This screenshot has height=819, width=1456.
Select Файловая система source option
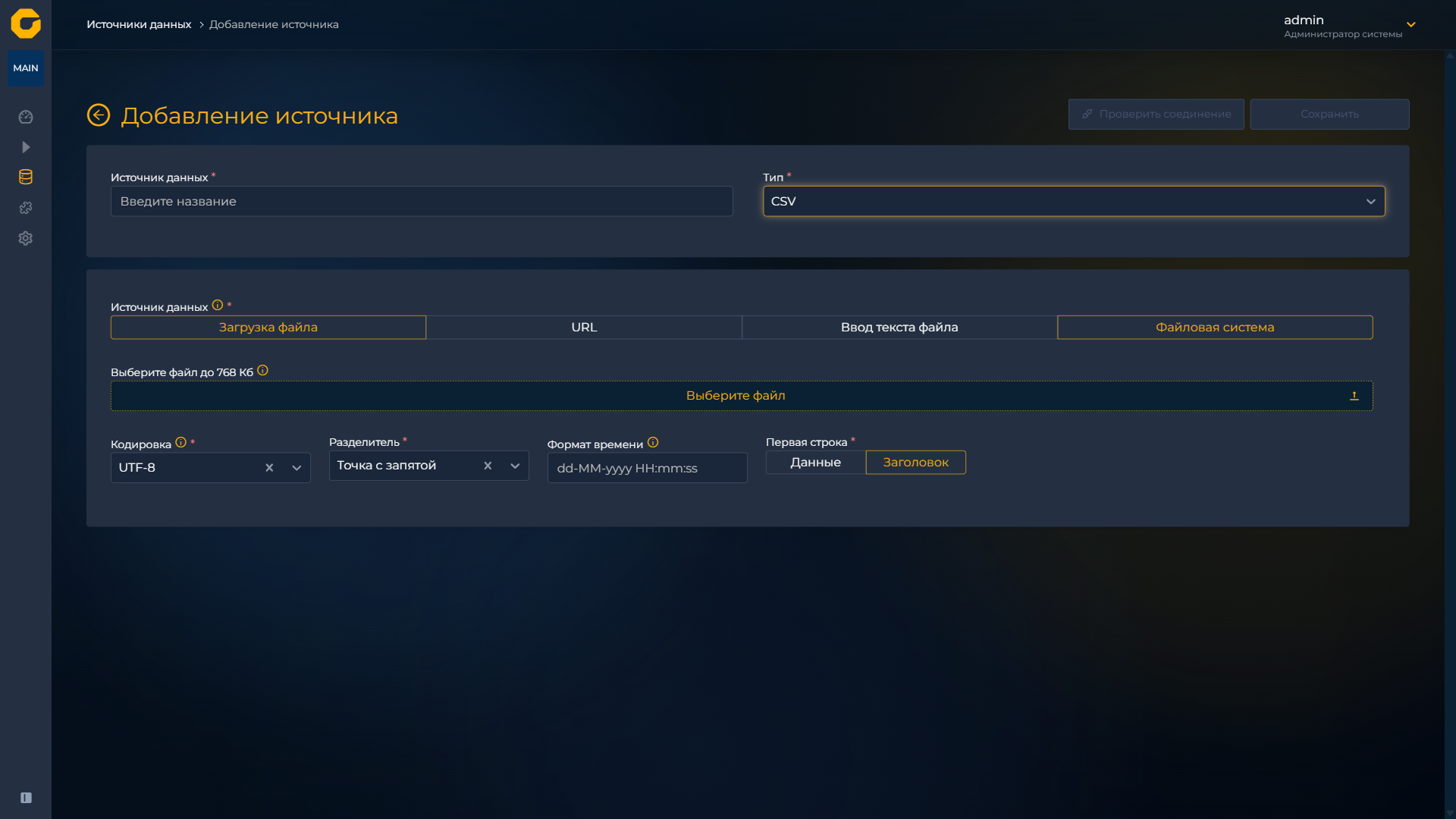[1215, 328]
